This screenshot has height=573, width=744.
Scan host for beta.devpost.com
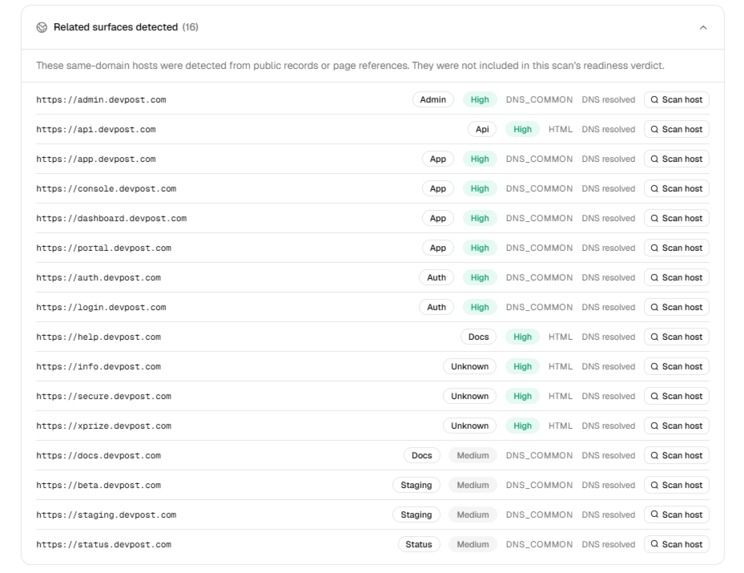coord(676,485)
